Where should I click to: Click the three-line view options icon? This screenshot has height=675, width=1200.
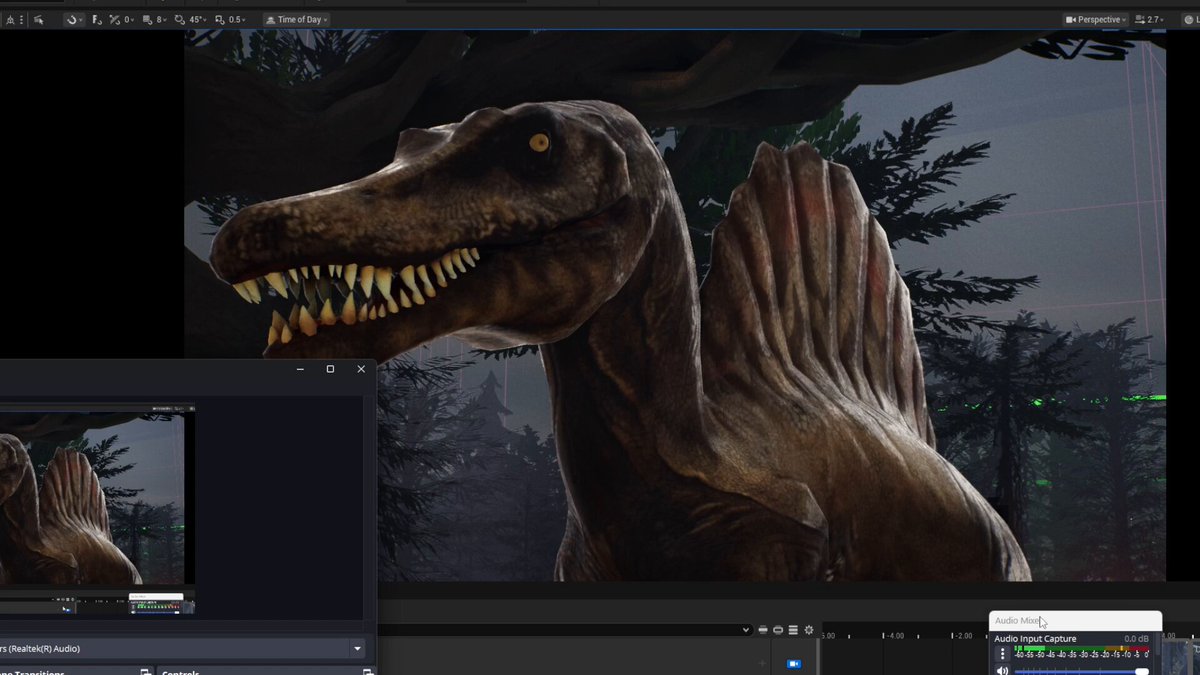[x=793, y=630]
